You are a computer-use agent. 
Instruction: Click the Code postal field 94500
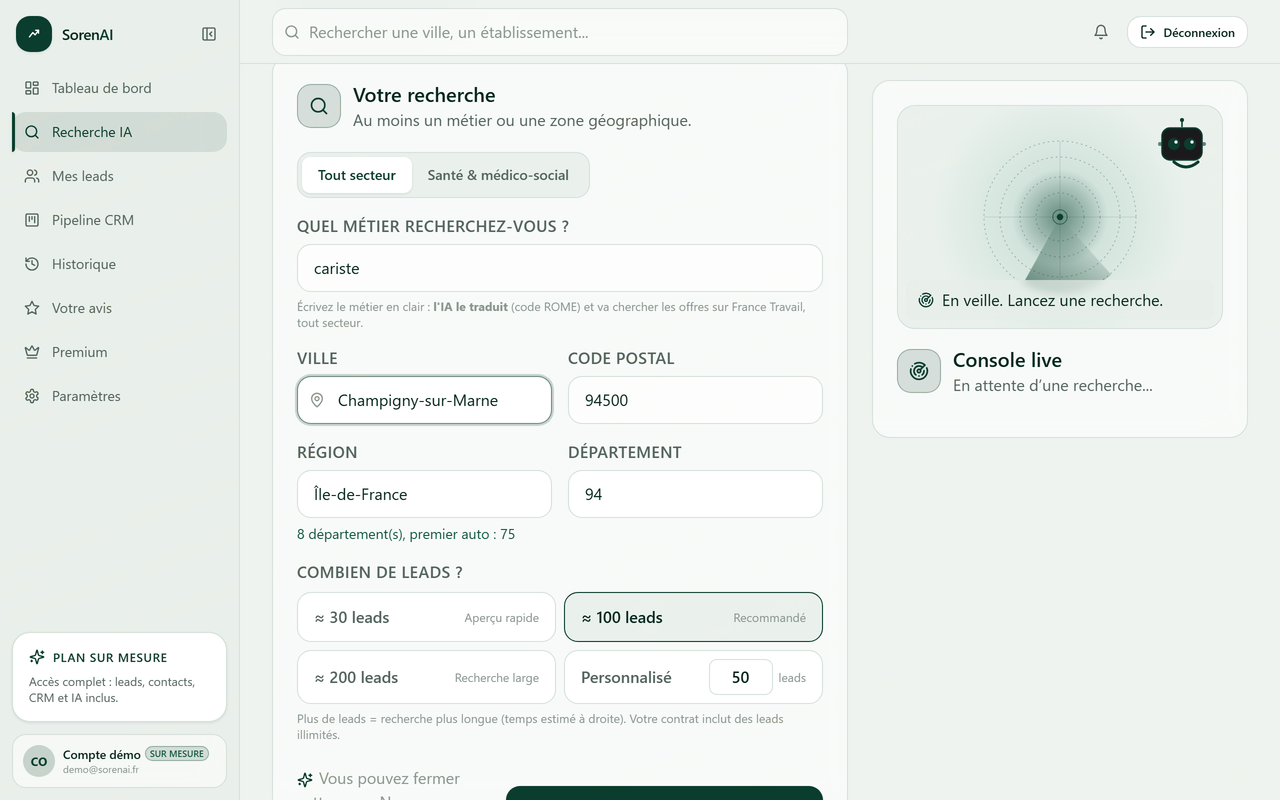click(x=695, y=400)
